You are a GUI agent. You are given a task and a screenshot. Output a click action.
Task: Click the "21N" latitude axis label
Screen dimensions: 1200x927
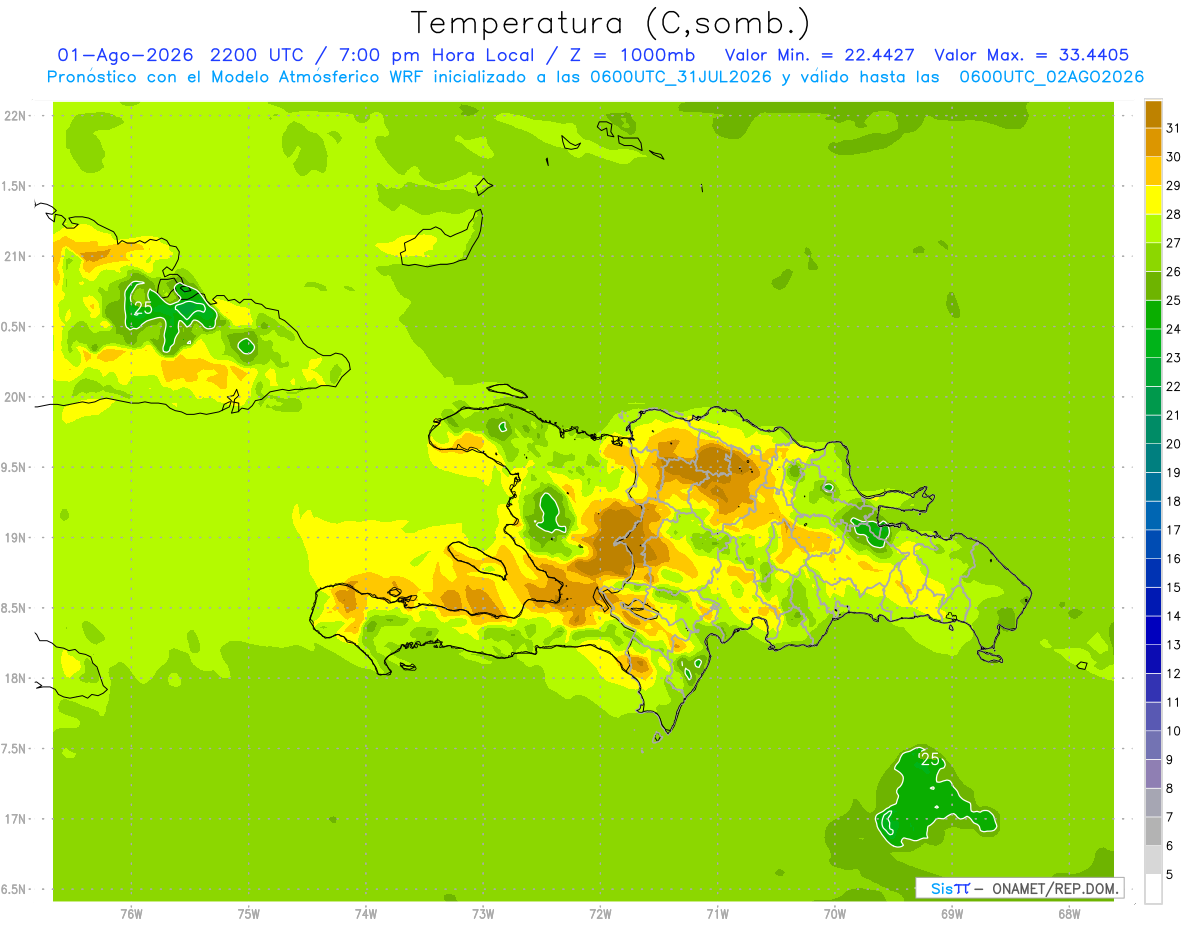coord(15,256)
